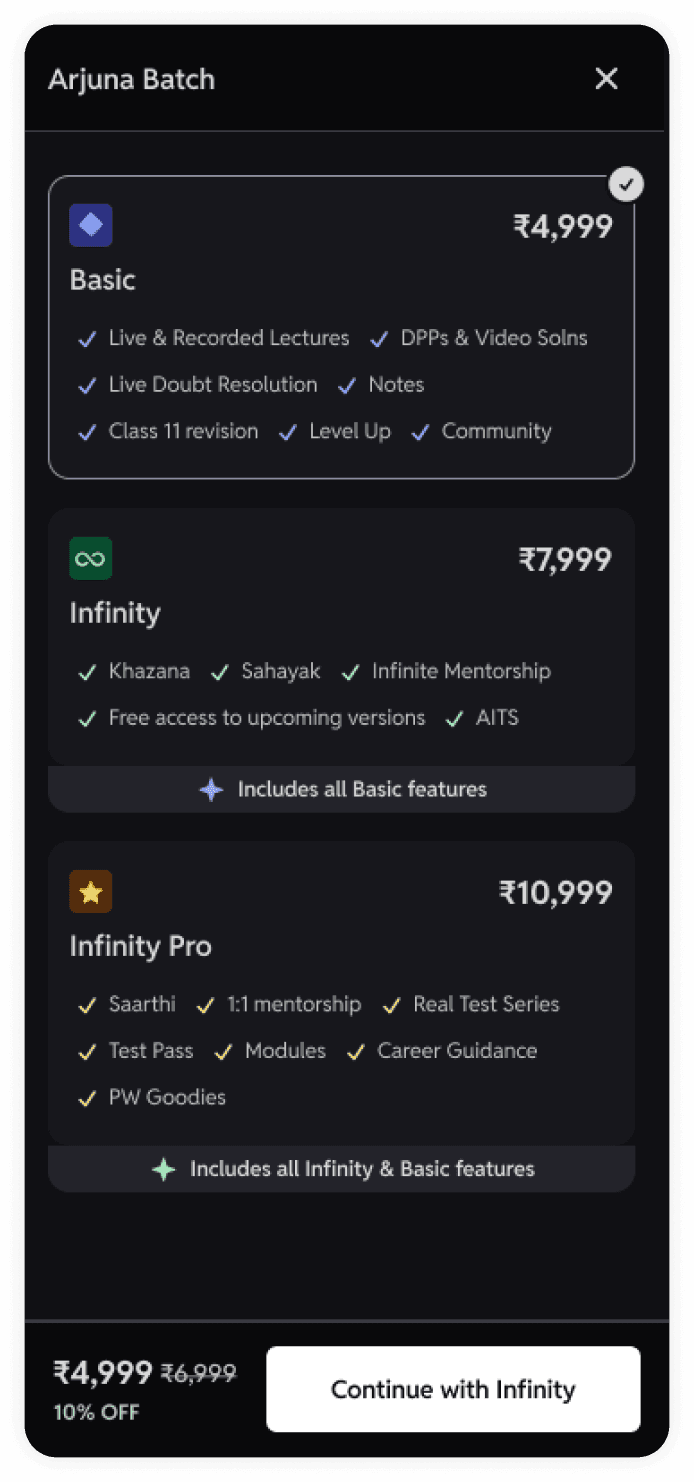Click the Includes all Basic features banner
This screenshot has height=1482, width=694.
click(x=342, y=789)
